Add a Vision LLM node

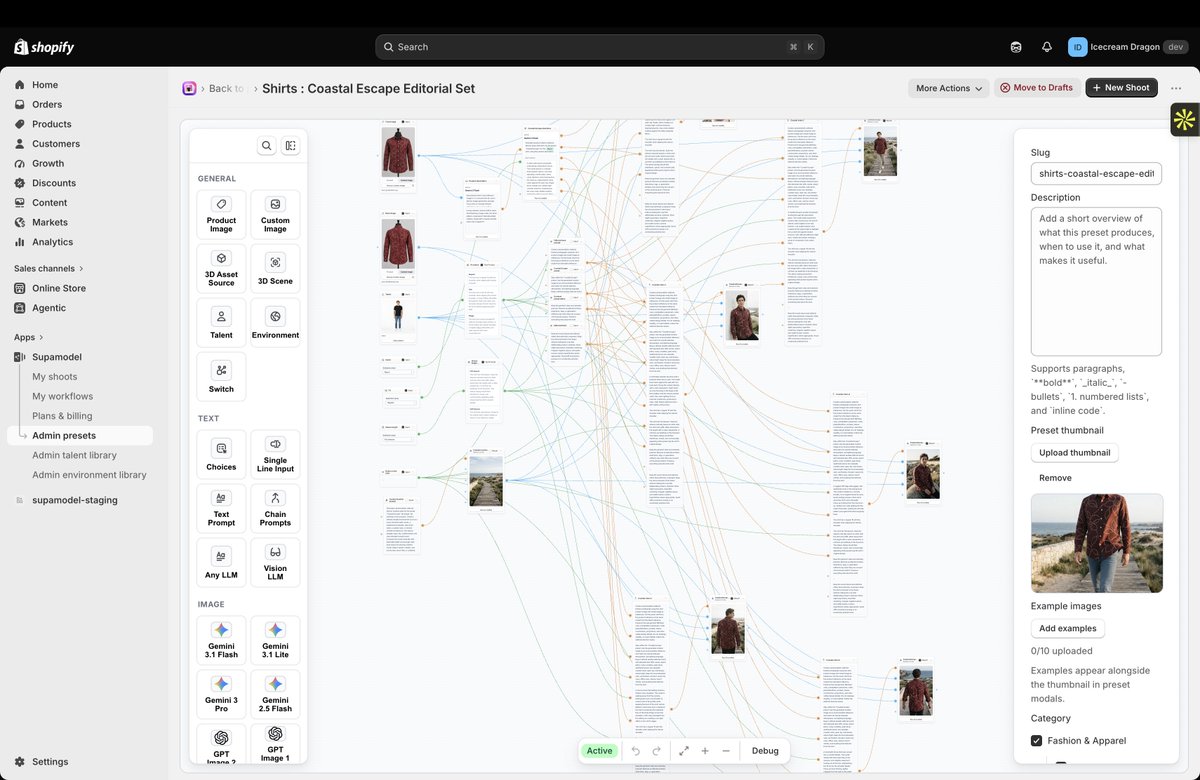(x=275, y=562)
